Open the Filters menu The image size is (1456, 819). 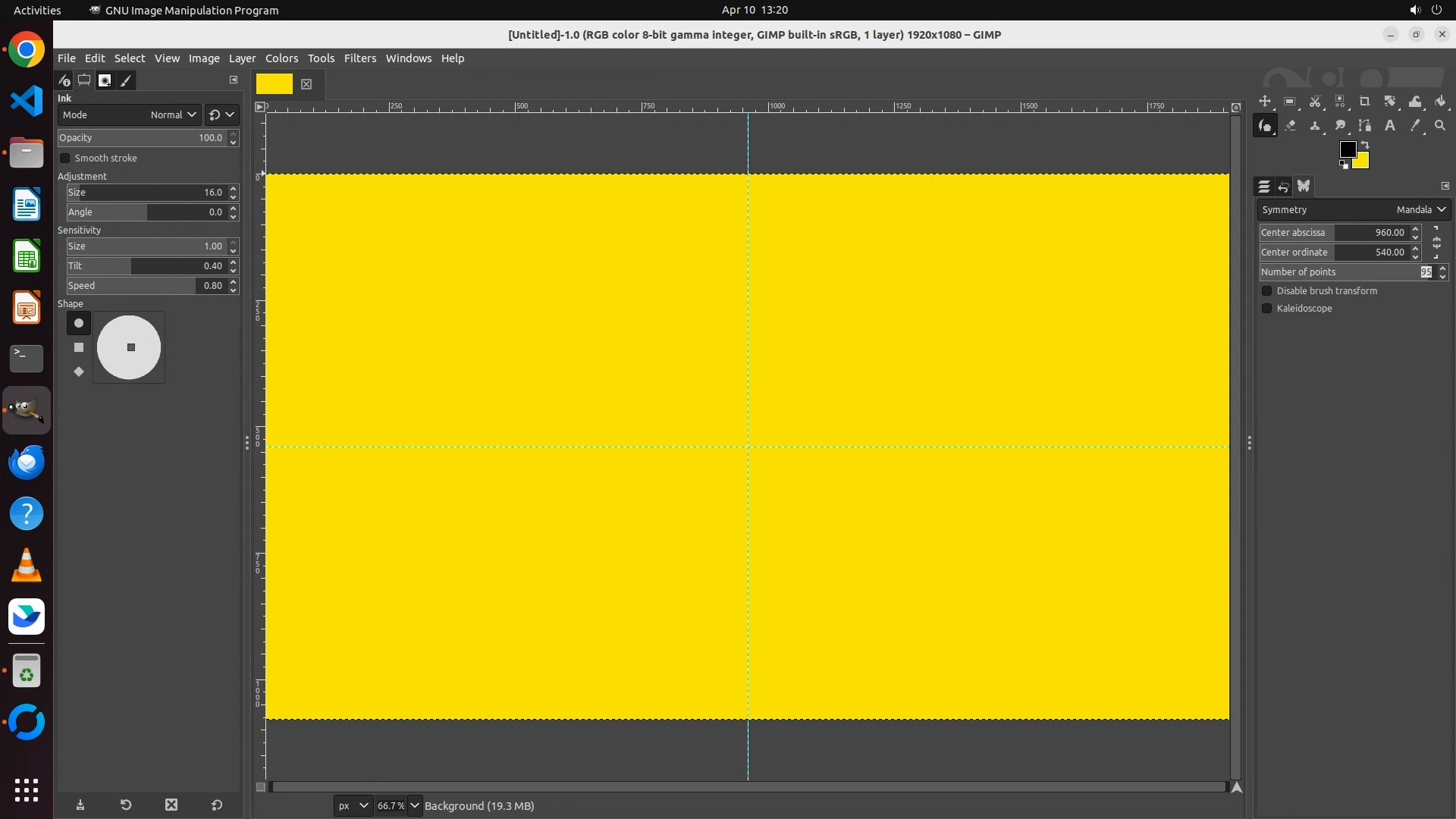359,58
